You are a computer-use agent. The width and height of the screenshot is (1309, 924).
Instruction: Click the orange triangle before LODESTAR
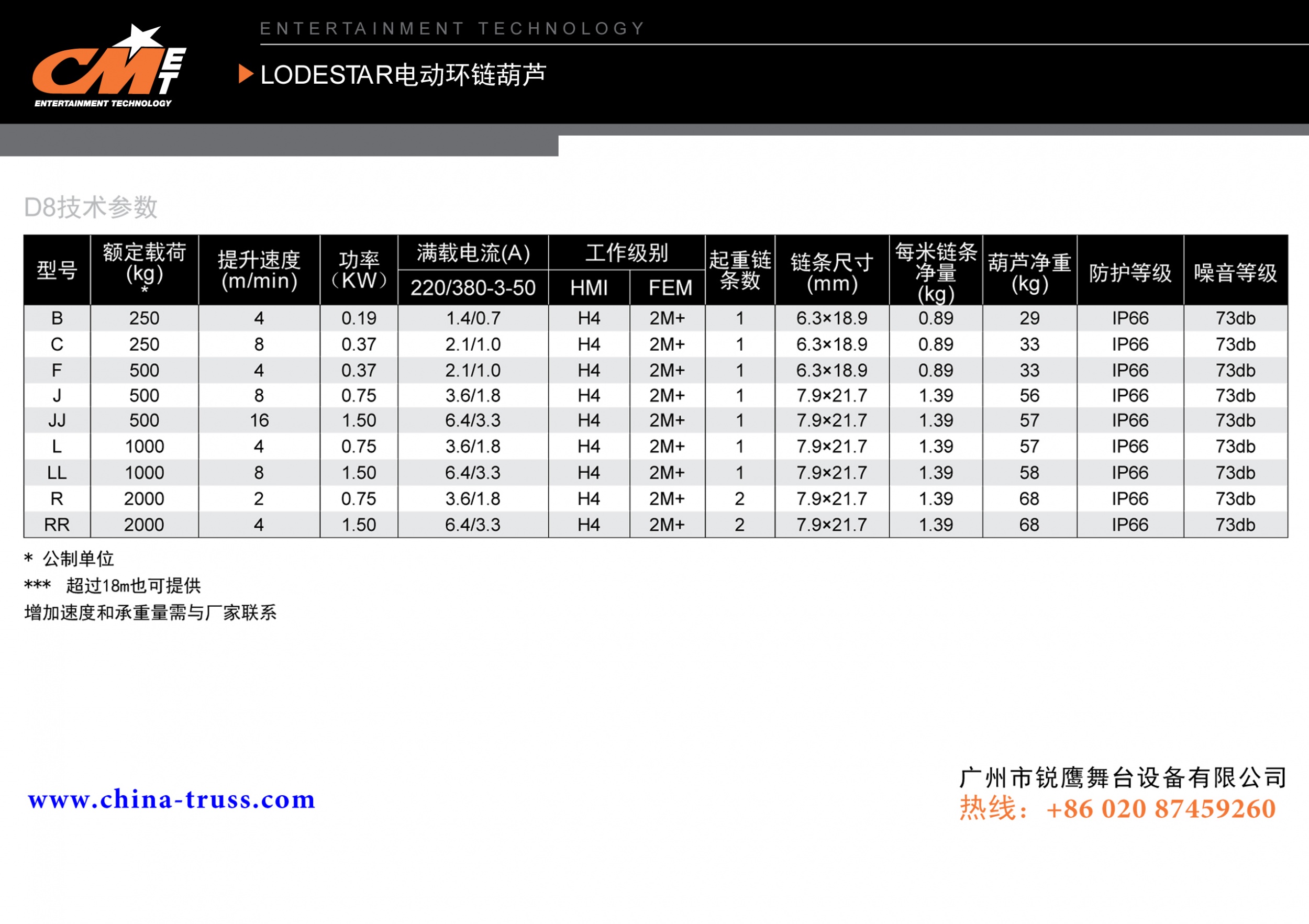(x=245, y=74)
